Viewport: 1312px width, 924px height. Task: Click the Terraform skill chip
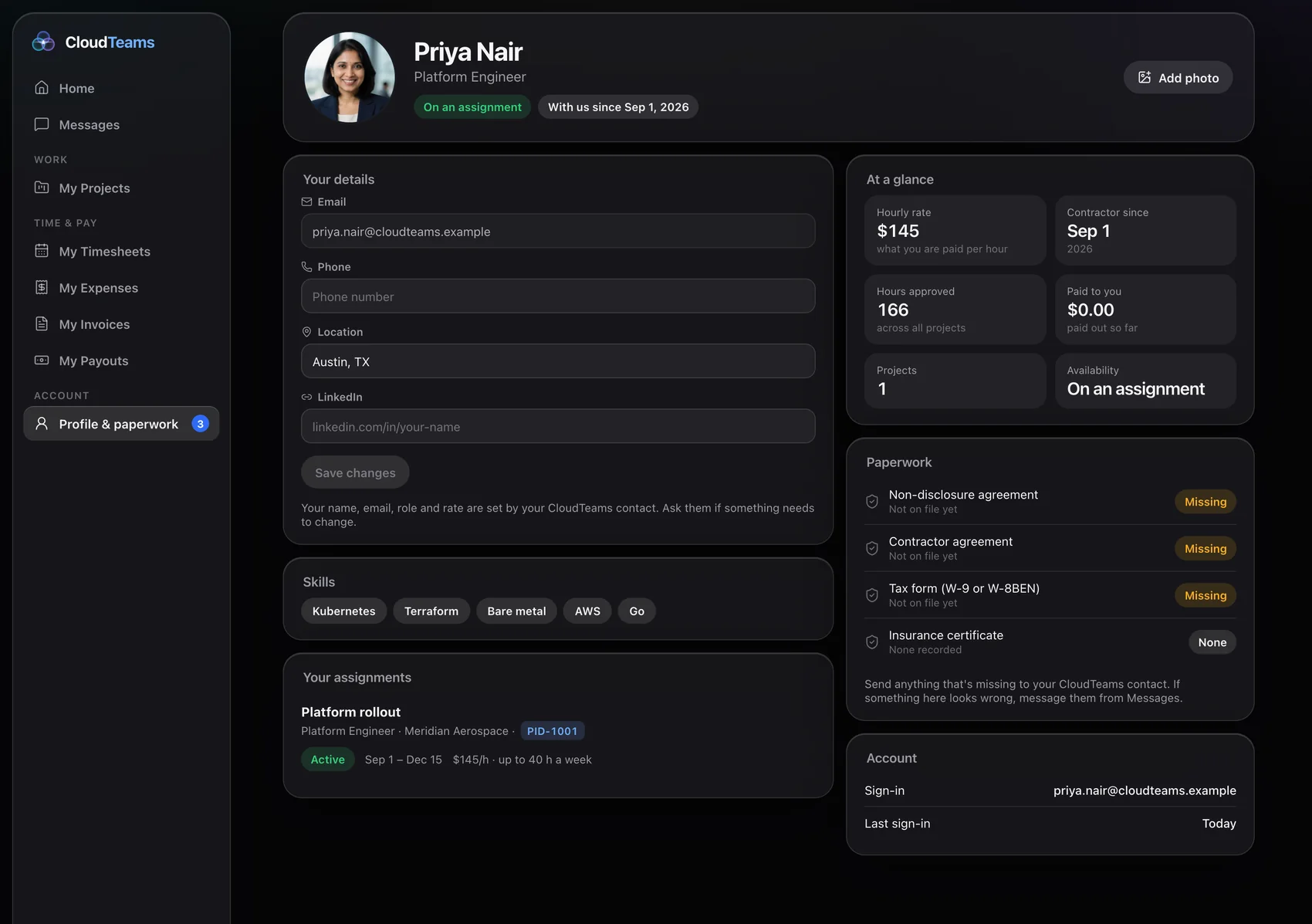[431, 611]
